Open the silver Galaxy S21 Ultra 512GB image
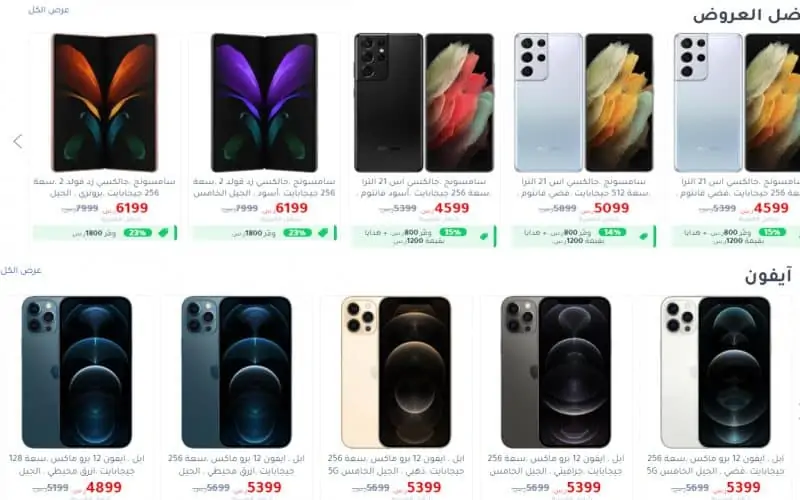Image resolution: width=800 pixels, height=500 pixels. [584, 103]
